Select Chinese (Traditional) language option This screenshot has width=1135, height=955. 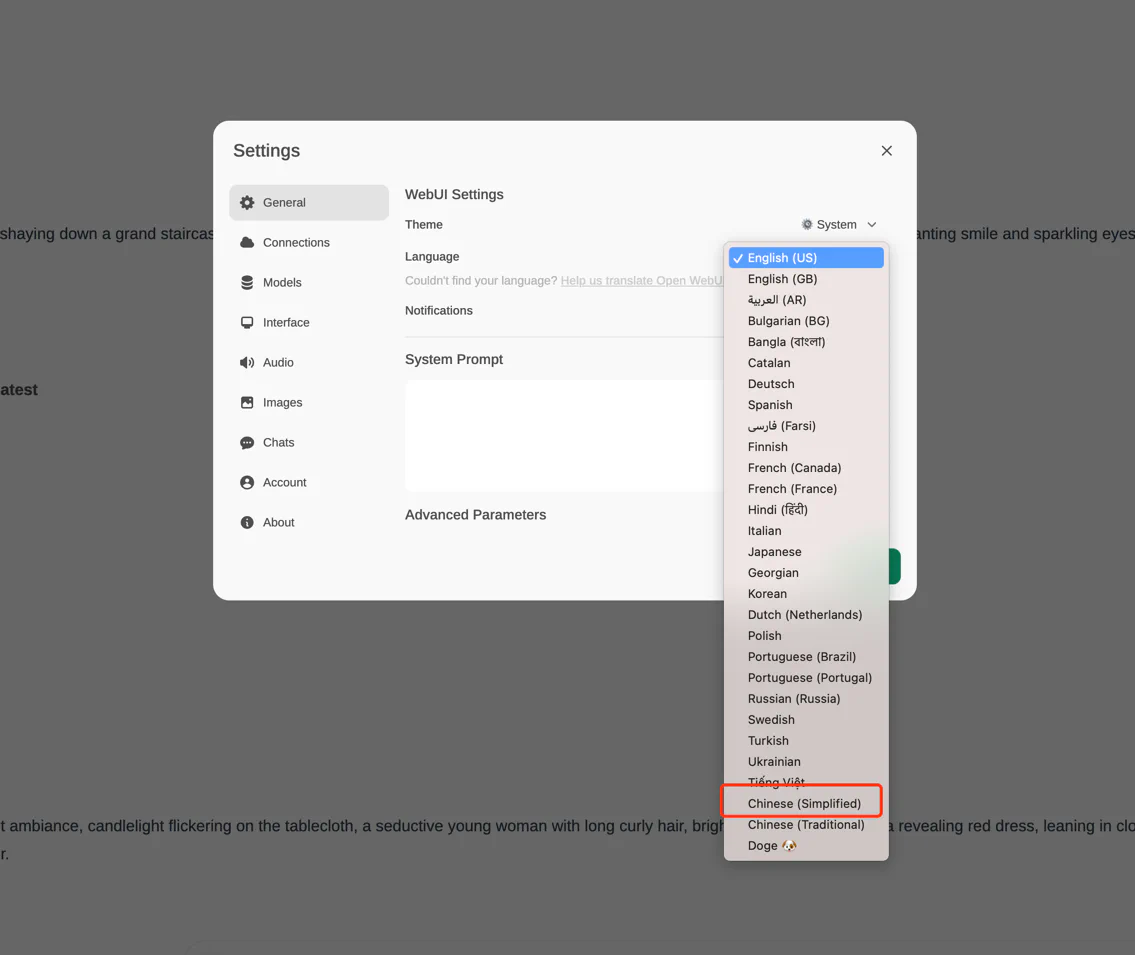pyautogui.click(x=805, y=825)
